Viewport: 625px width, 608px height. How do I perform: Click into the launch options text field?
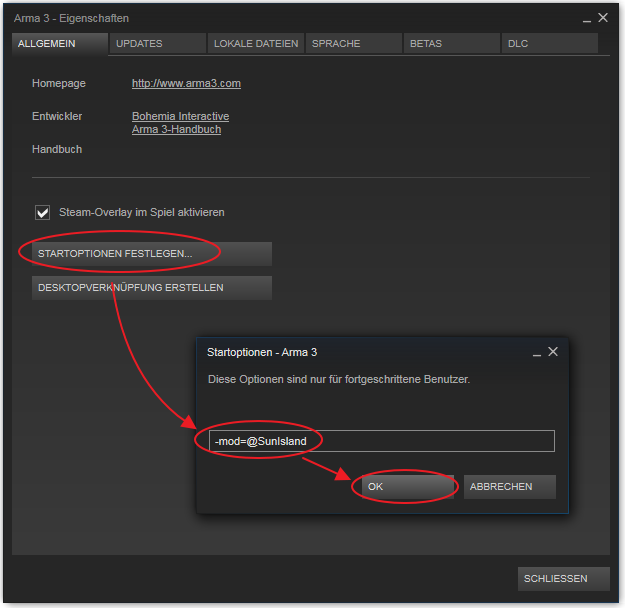[x=381, y=441]
